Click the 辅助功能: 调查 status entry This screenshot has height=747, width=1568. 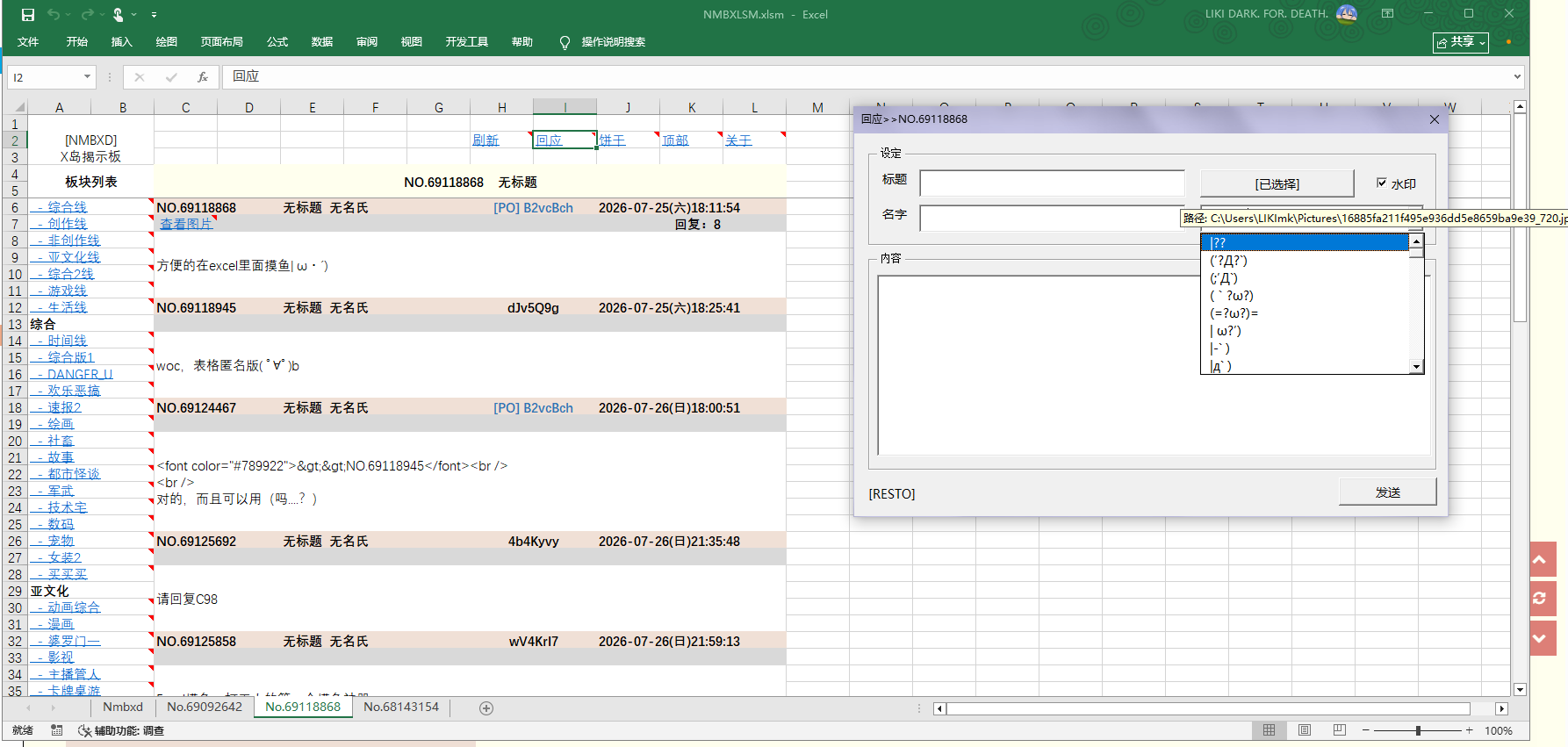(x=121, y=730)
